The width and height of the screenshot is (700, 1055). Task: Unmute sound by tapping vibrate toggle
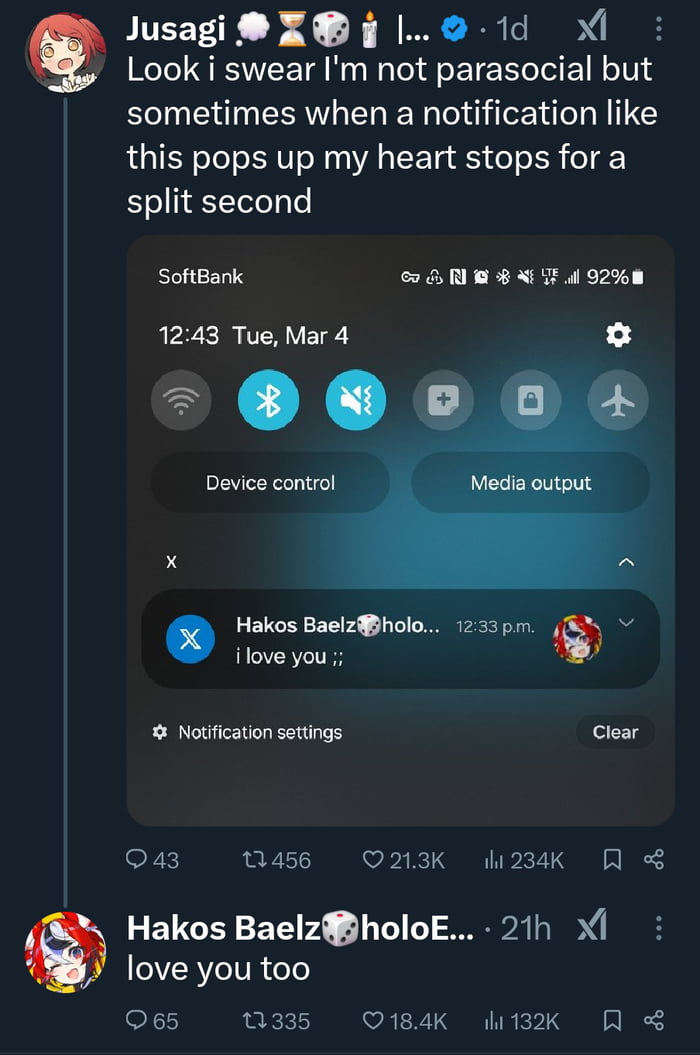pos(355,400)
